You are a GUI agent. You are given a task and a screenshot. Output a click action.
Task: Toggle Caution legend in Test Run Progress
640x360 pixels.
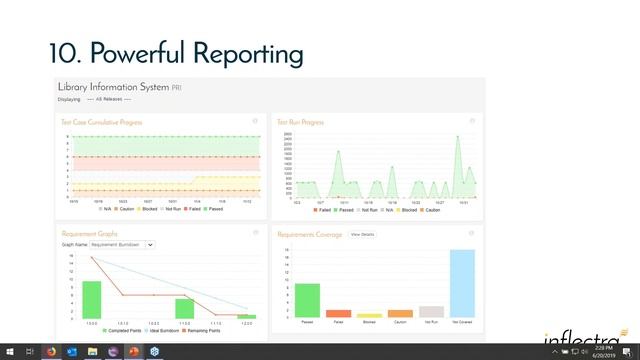[430, 210]
